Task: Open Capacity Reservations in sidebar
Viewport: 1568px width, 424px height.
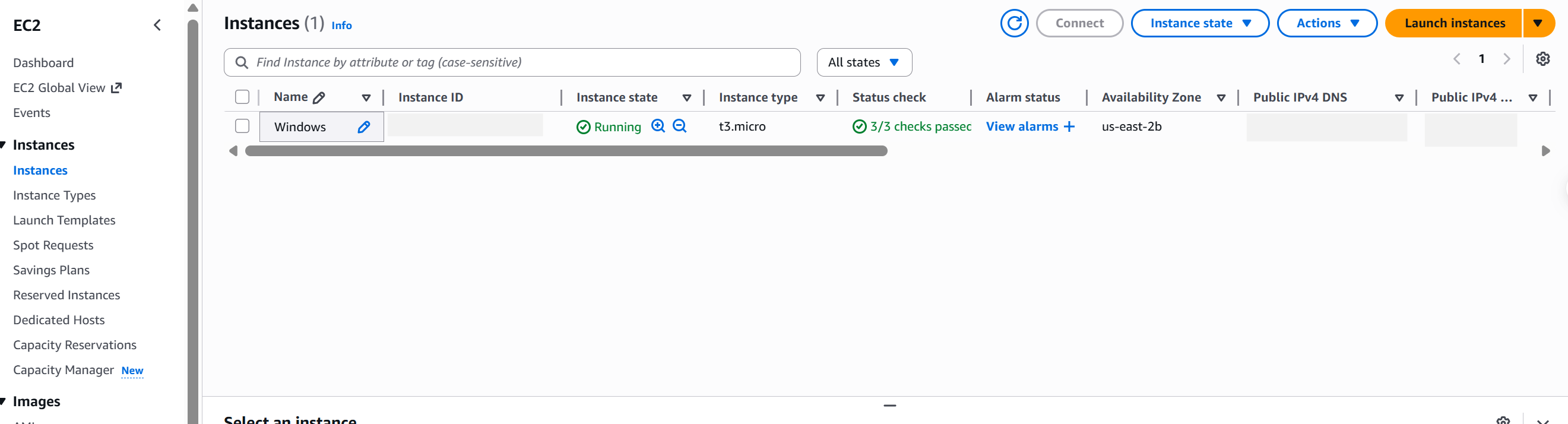Action: coord(74,346)
